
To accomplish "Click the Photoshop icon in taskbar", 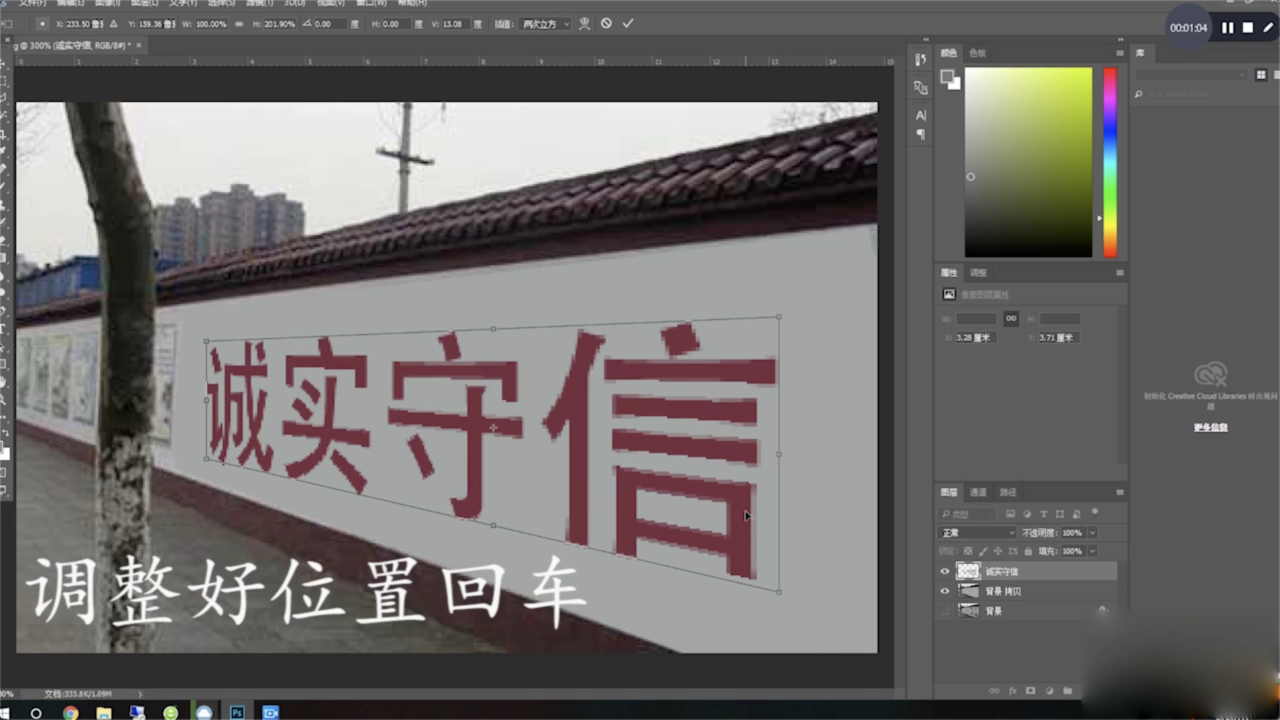I will pyautogui.click(x=237, y=713).
